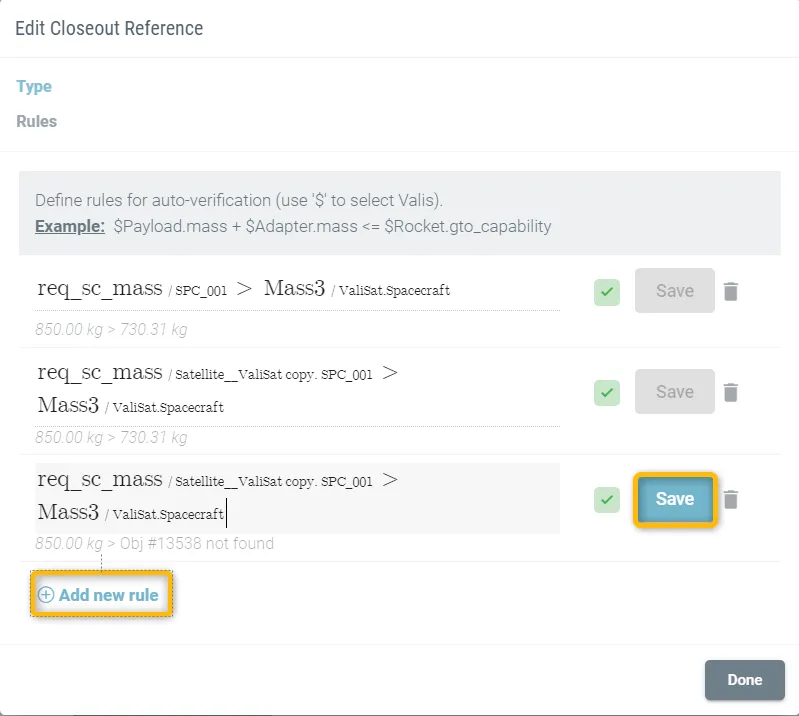This screenshot has width=799, height=716.
Task: Toggle the third rule's green checkbox
Action: [606, 499]
